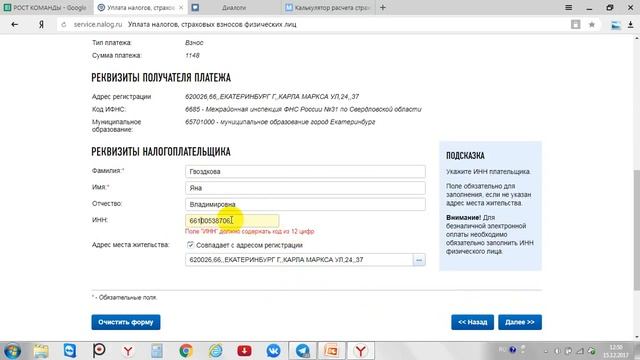Open the red download app in taskbar
The height and width of the screenshot is (360, 640).
244,351
